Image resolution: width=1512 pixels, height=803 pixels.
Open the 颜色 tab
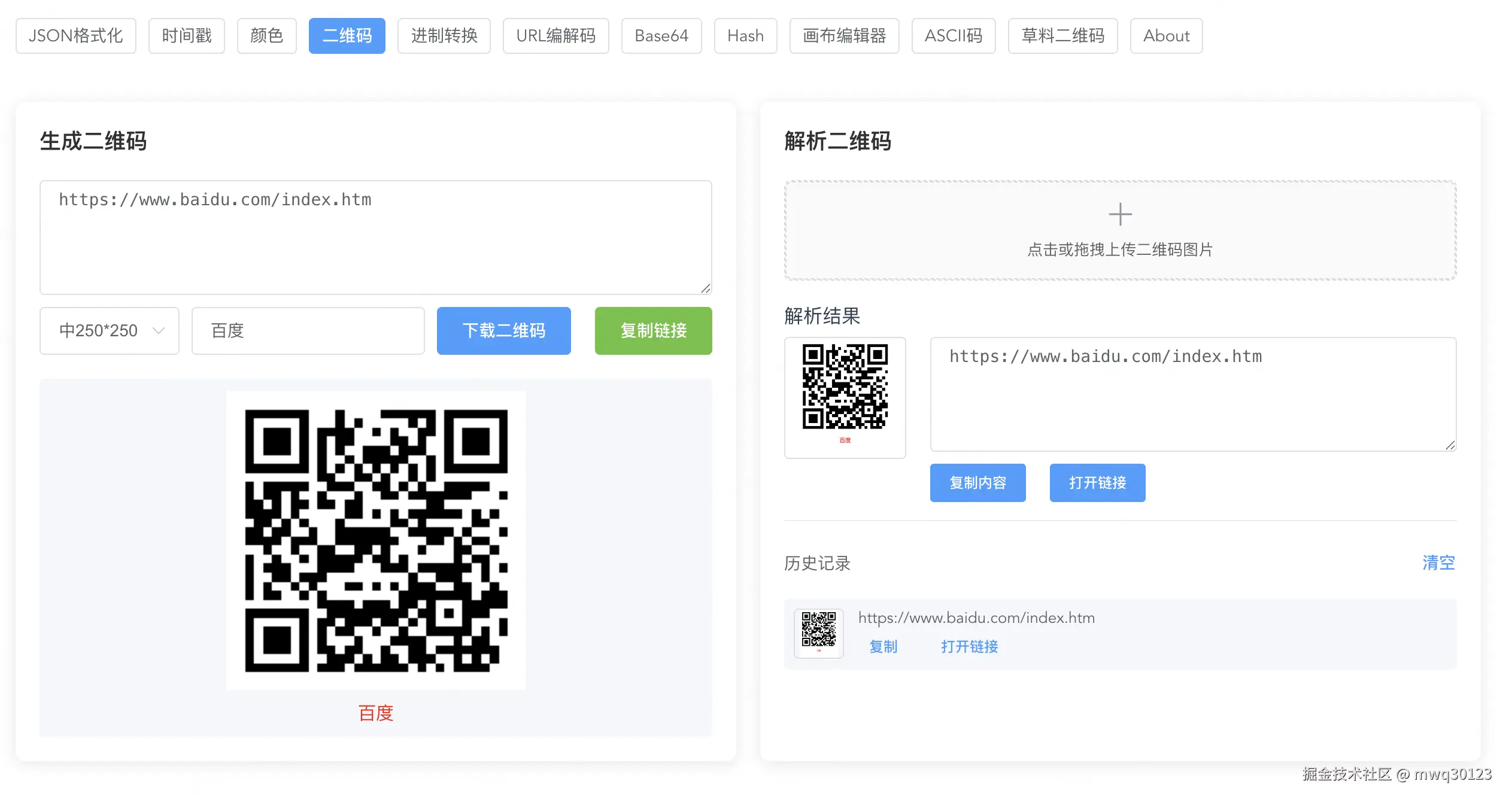click(267, 36)
